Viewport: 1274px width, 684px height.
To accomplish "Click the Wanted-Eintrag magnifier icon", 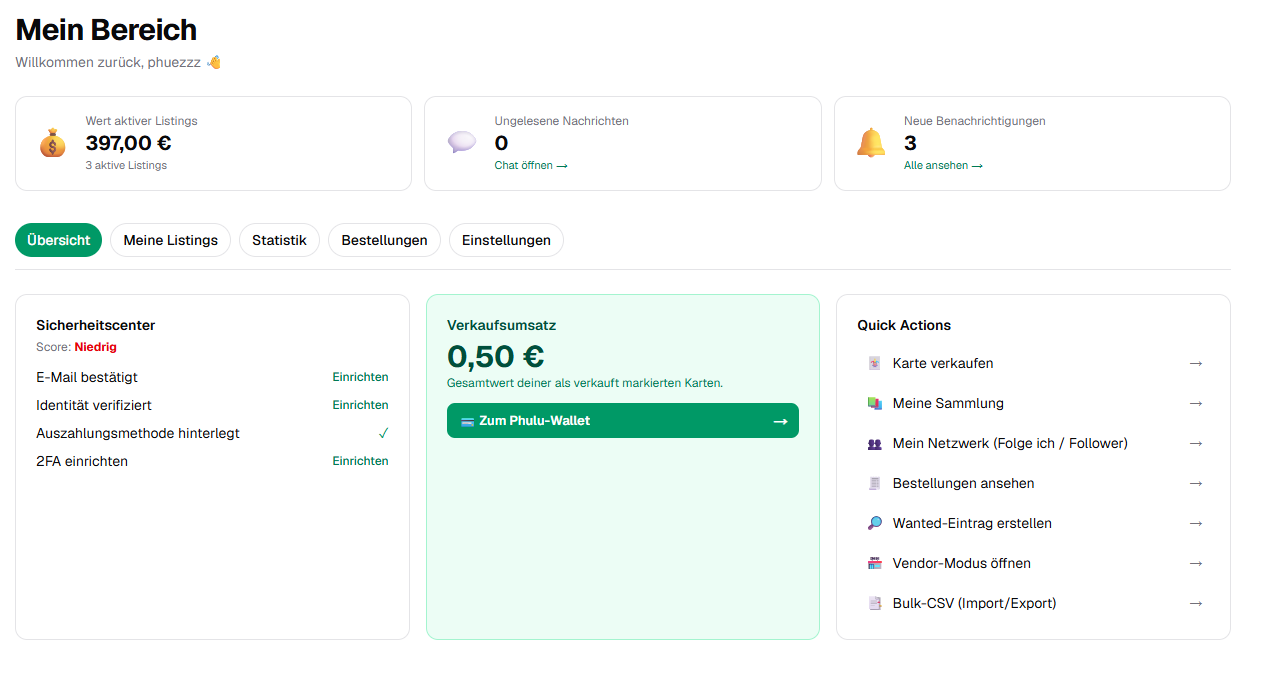I will coord(875,523).
